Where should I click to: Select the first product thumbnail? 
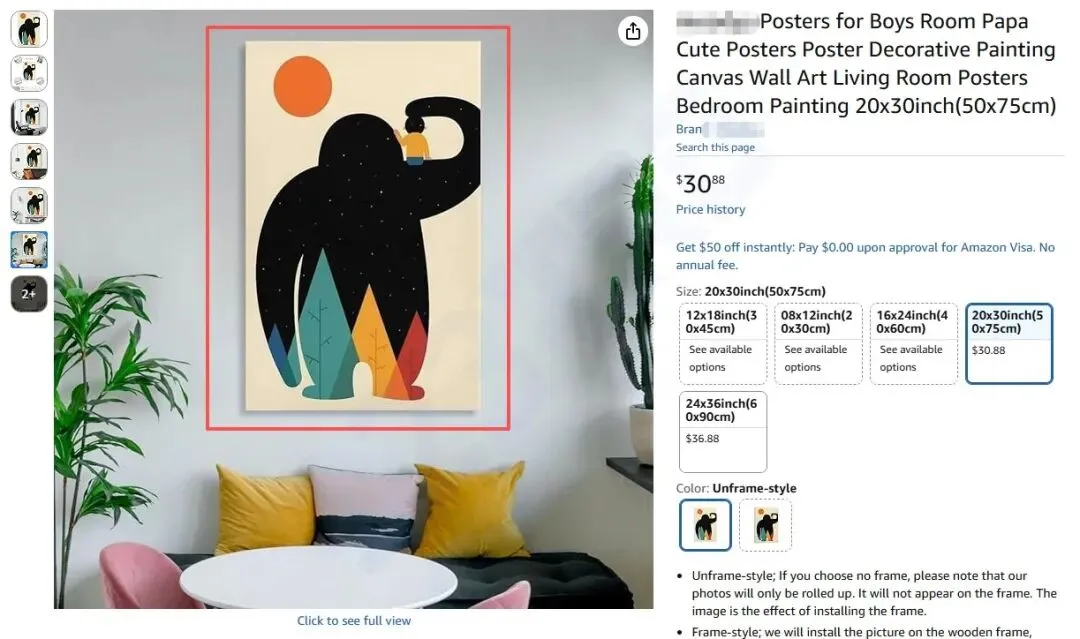click(x=29, y=29)
